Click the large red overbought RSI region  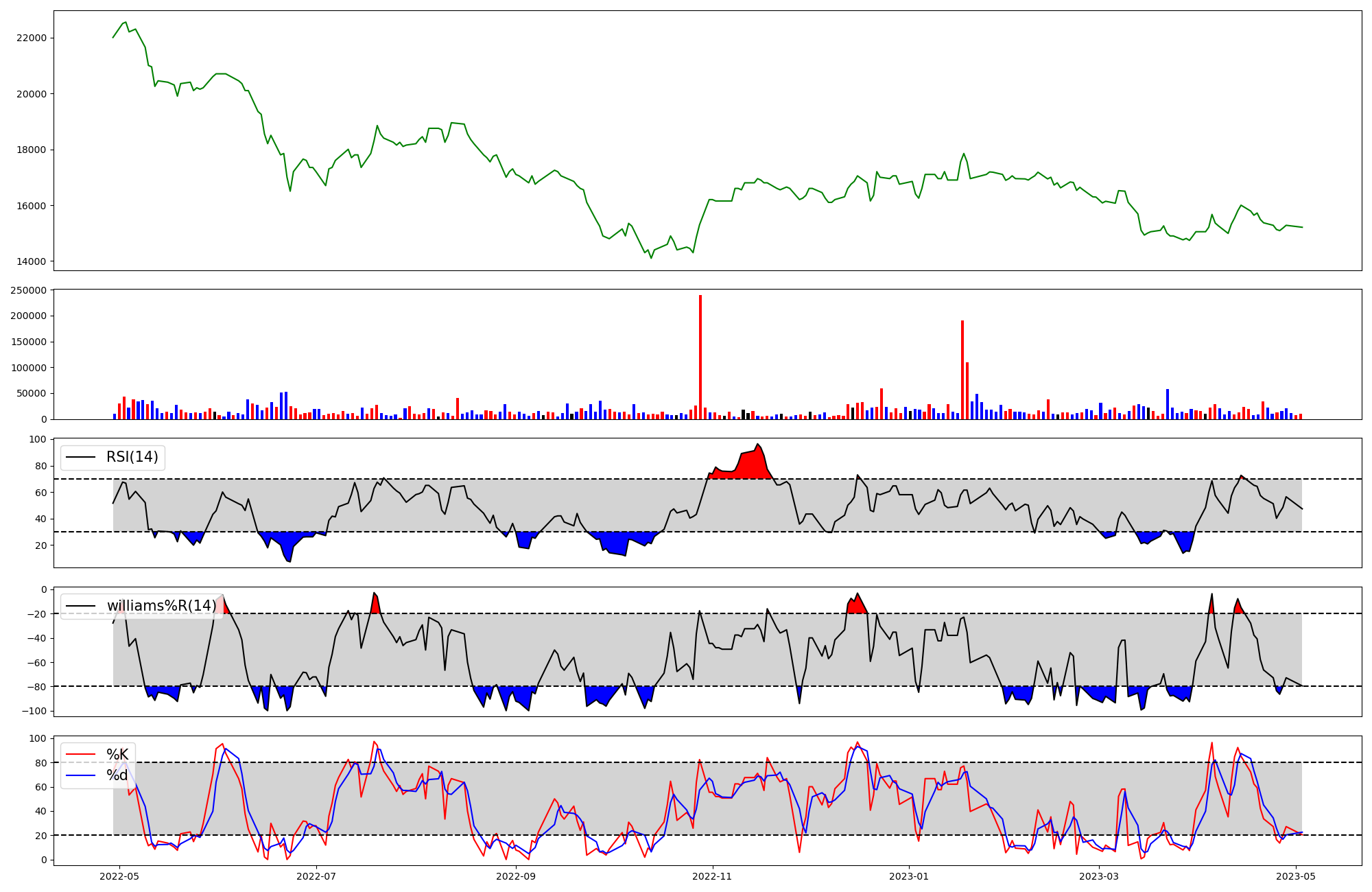coord(751,467)
